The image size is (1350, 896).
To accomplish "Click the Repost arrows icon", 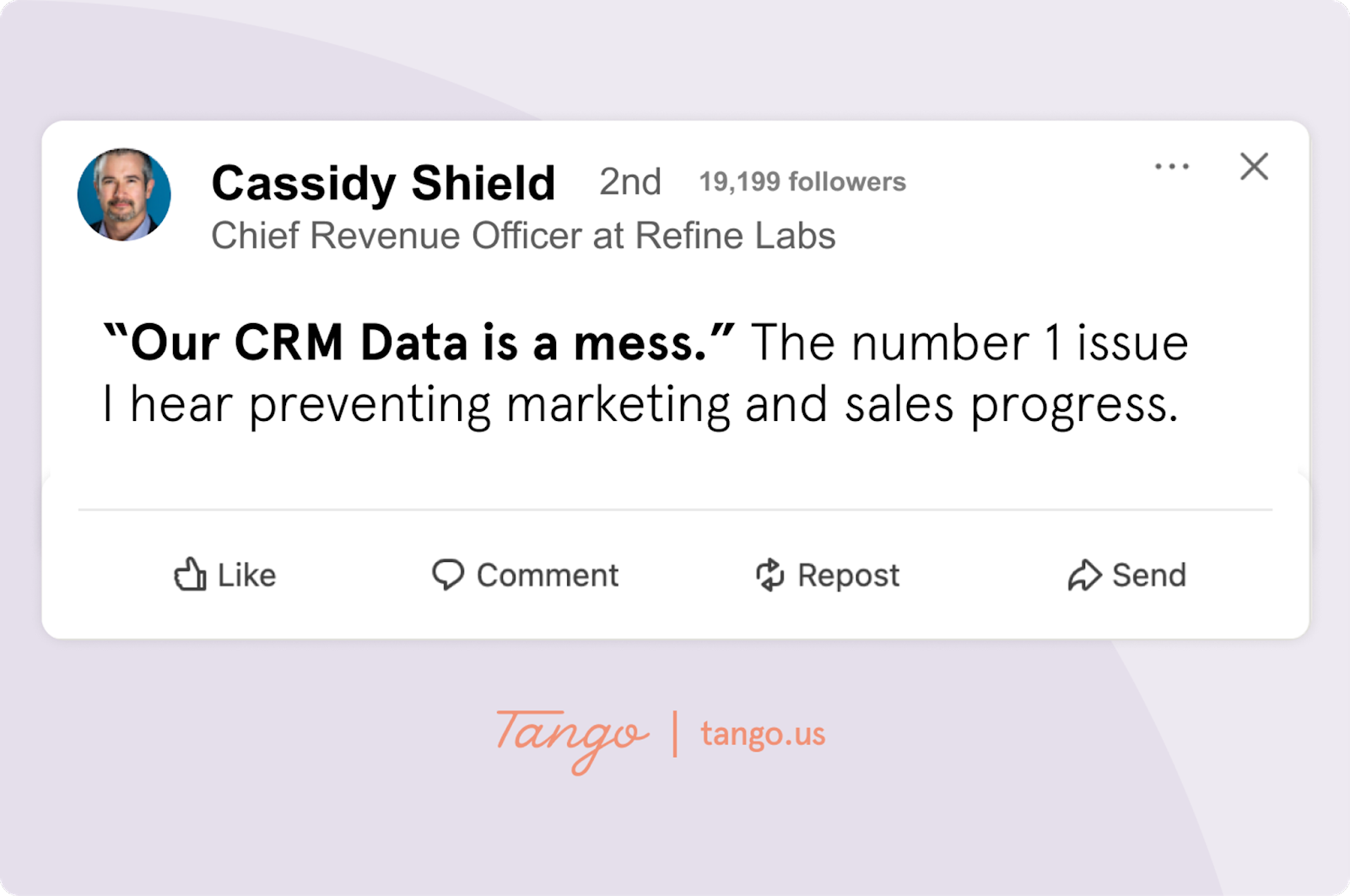I will click(x=770, y=575).
